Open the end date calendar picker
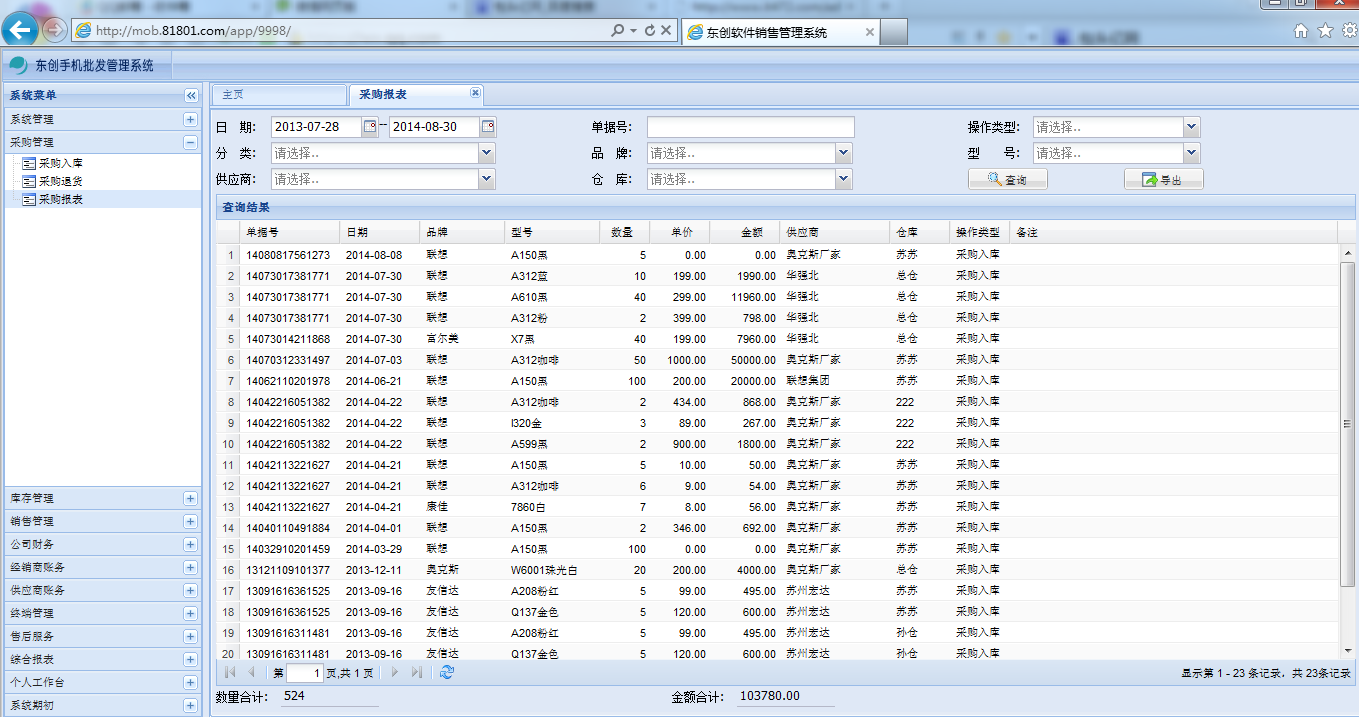 (x=488, y=127)
